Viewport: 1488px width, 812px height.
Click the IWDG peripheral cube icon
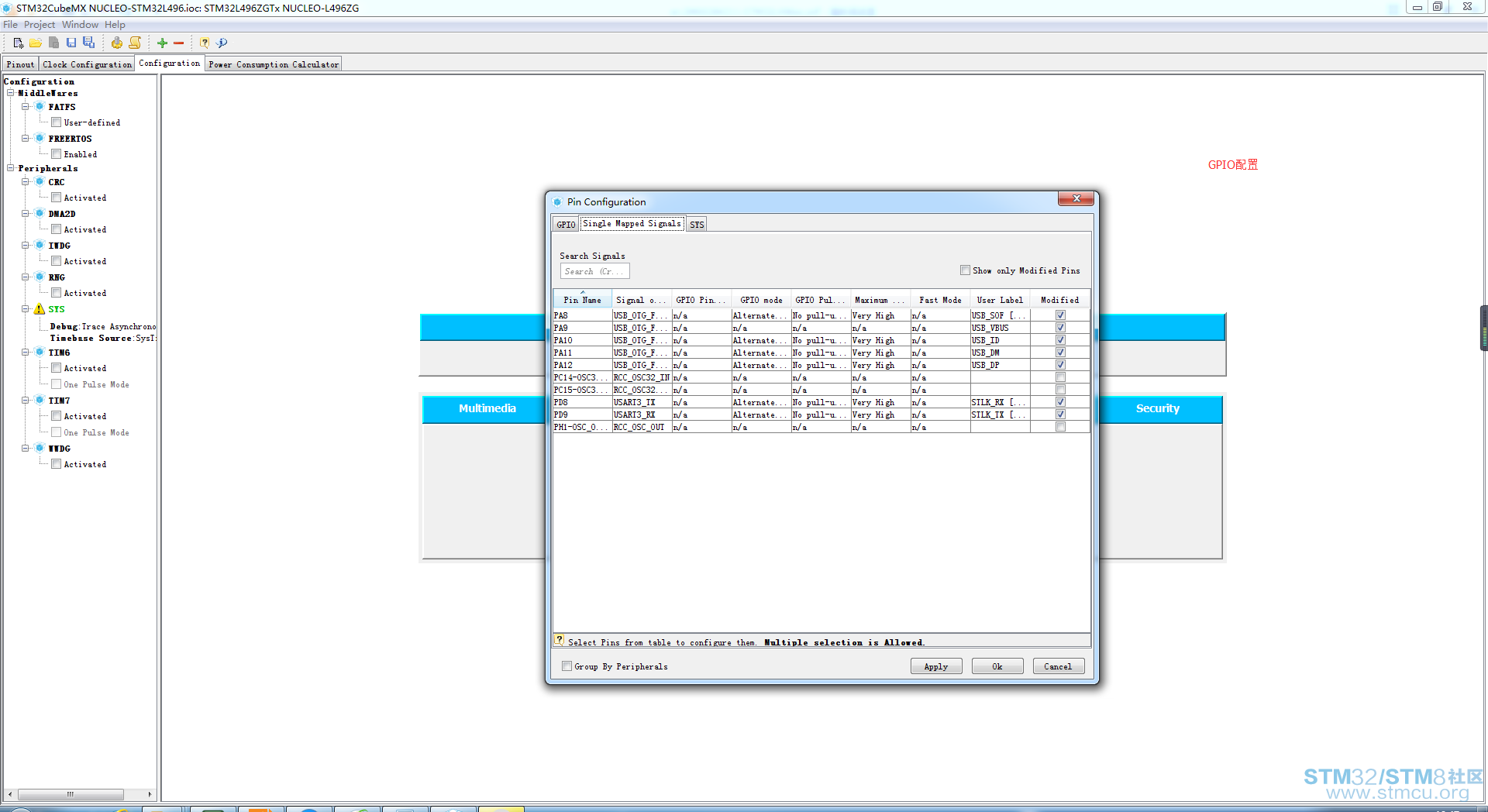coord(40,246)
